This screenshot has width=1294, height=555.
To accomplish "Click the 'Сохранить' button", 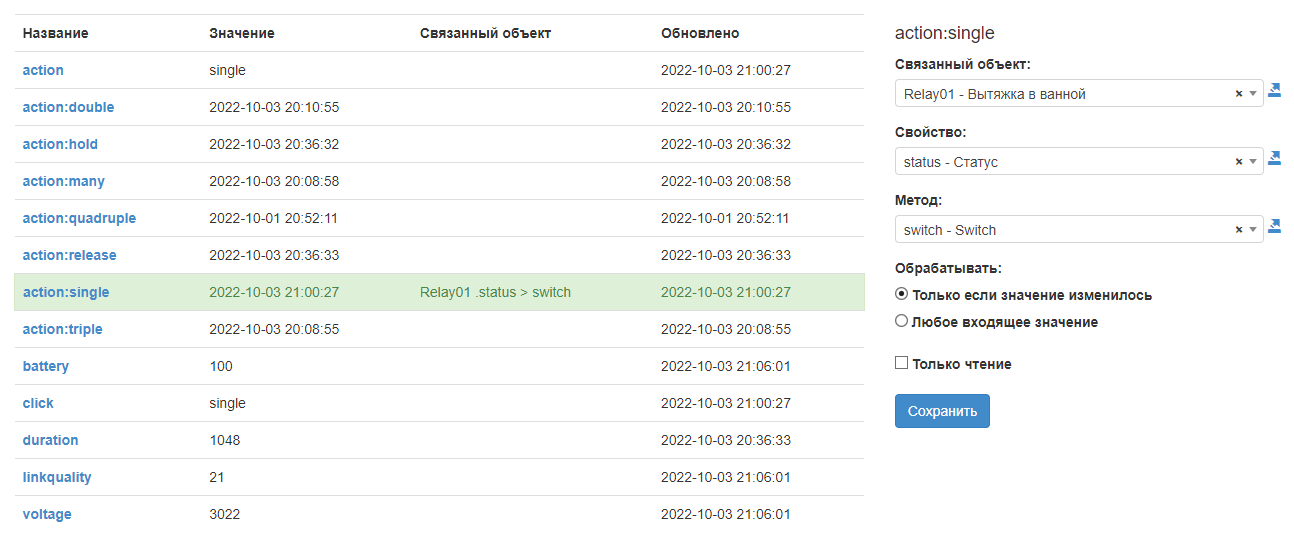I will point(941,411).
